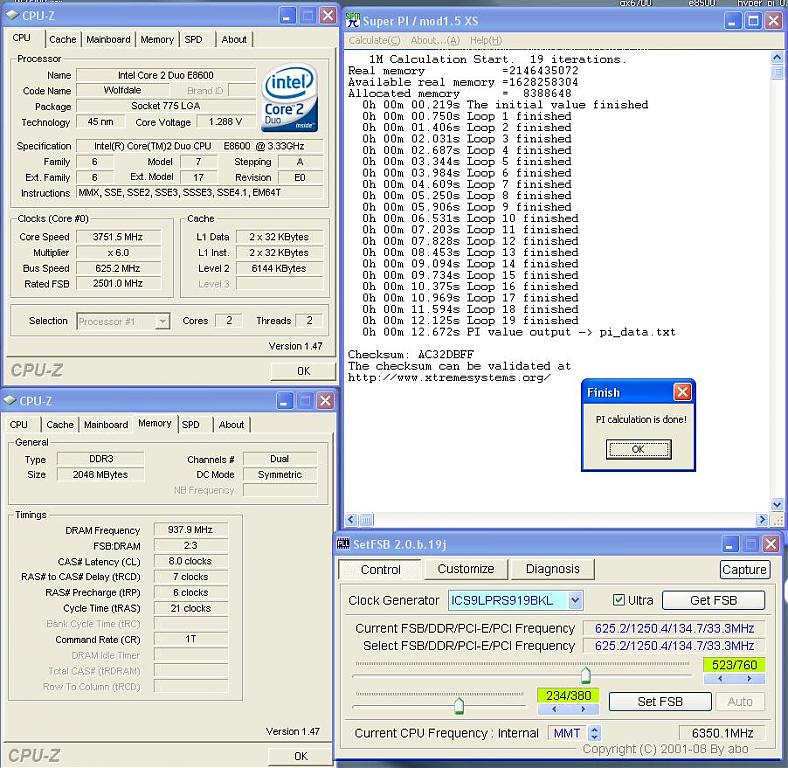Change the MMT frequency spinner
The image size is (788, 768).
[594, 733]
